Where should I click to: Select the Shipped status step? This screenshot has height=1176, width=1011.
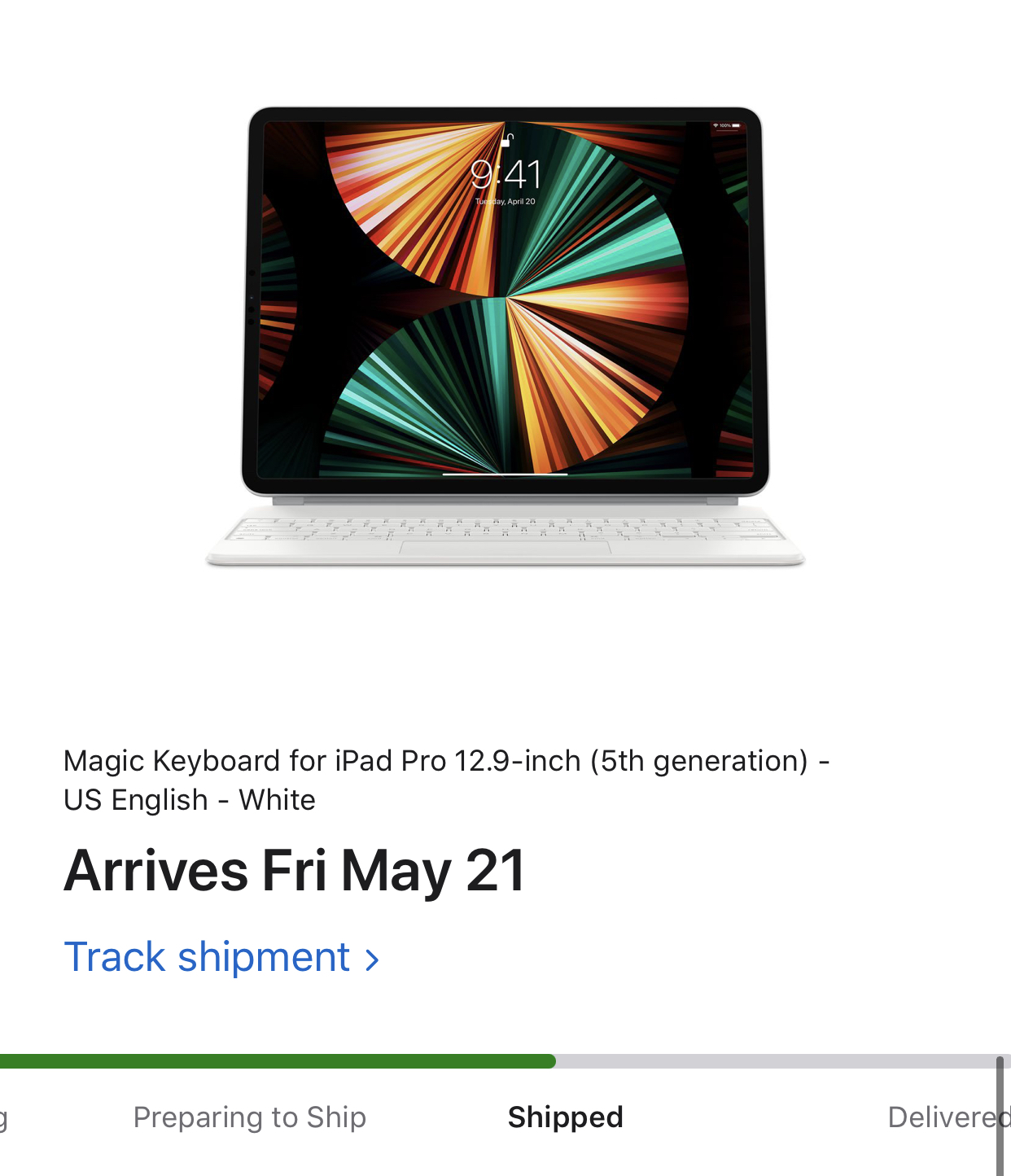(x=565, y=1117)
